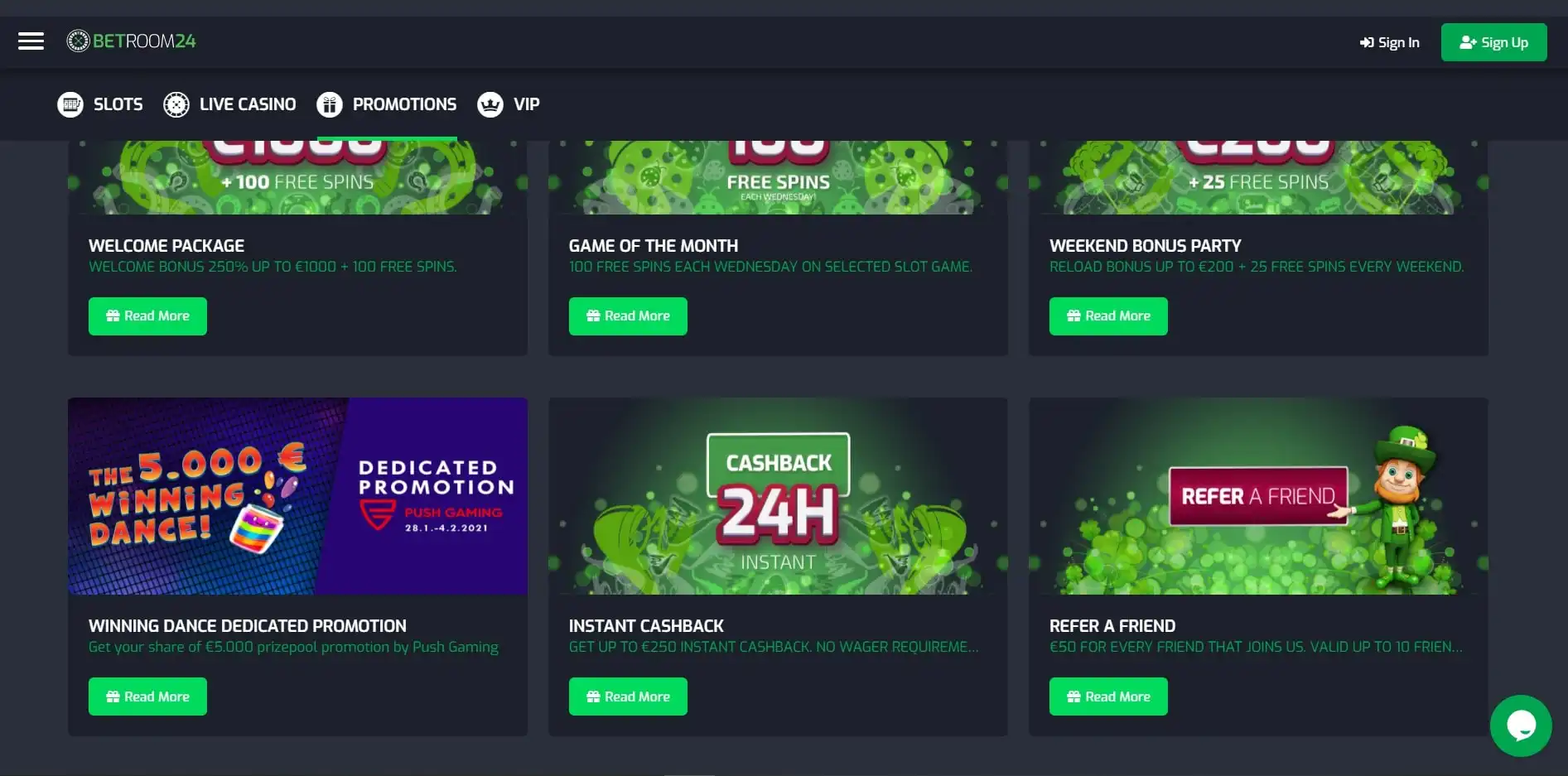Read more about Weekend Bonus Party
This screenshot has width=1568, height=776.
(x=1108, y=316)
